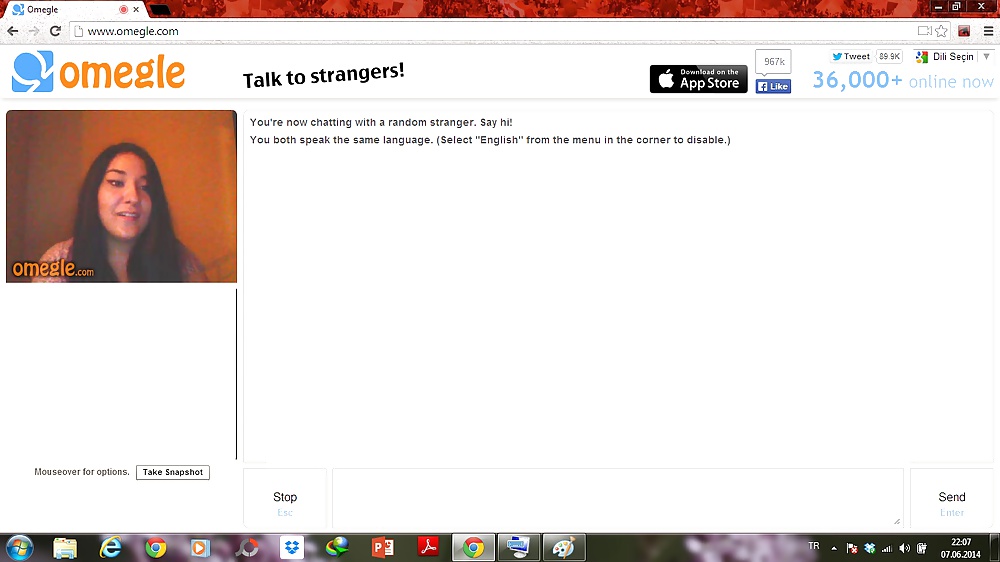1000x562 pixels.
Task: Click the TR language indicator in the tray
Action: click(x=814, y=546)
